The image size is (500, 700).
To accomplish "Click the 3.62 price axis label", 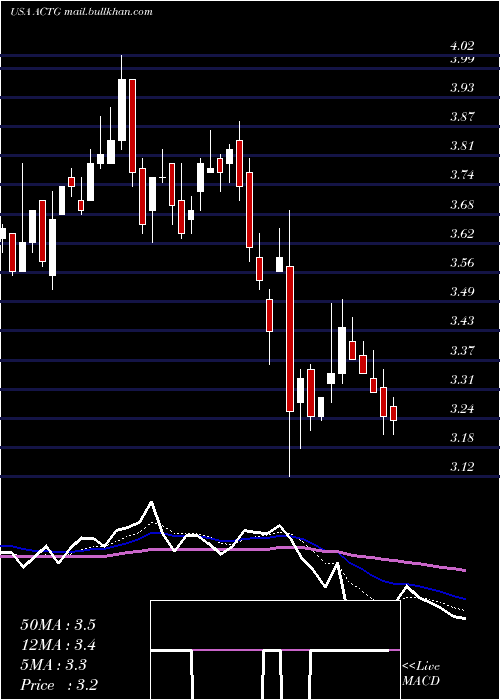I will point(462,234).
